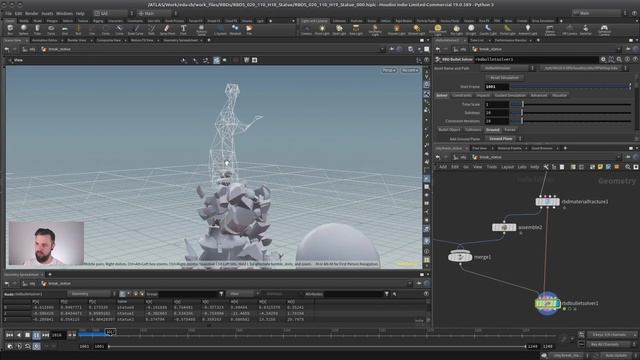The width and height of the screenshot is (640, 360).
Task: Open network editor Add menu
Action: pyautogui.click(x=443, y=167)
